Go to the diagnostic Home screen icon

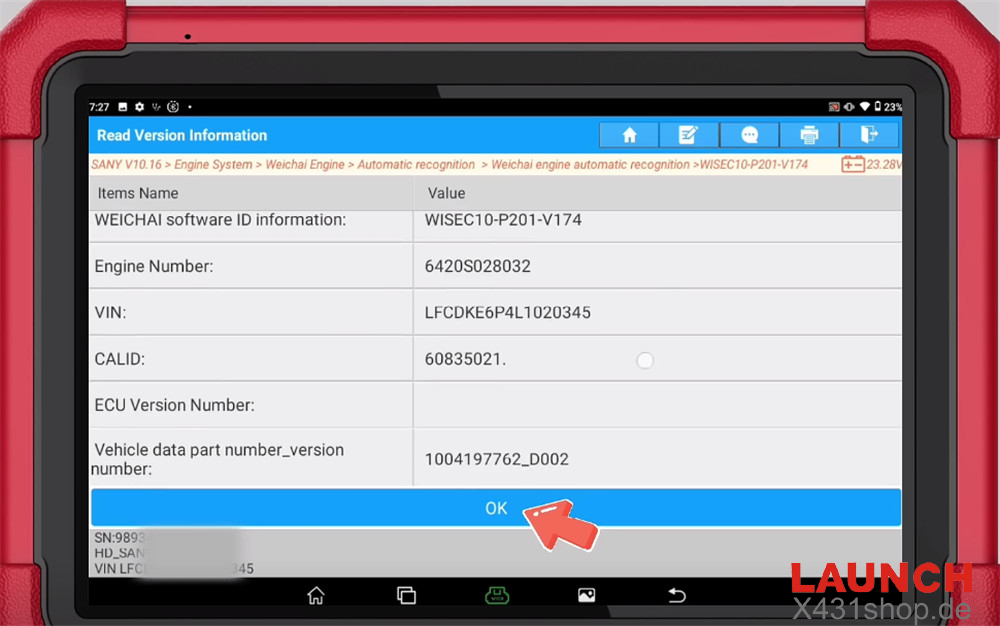coord(629,135)
